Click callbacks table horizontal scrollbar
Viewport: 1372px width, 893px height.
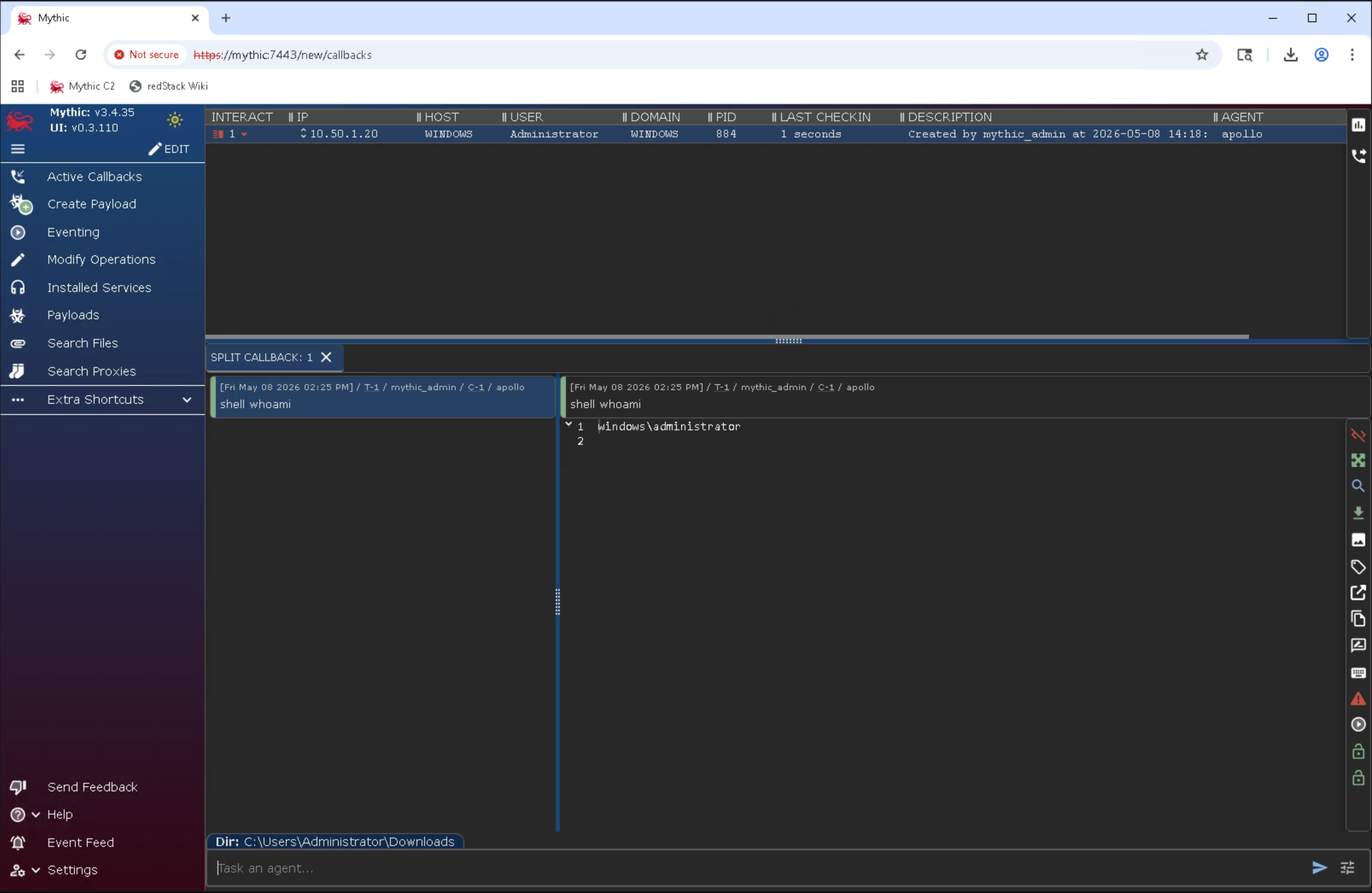727,337
